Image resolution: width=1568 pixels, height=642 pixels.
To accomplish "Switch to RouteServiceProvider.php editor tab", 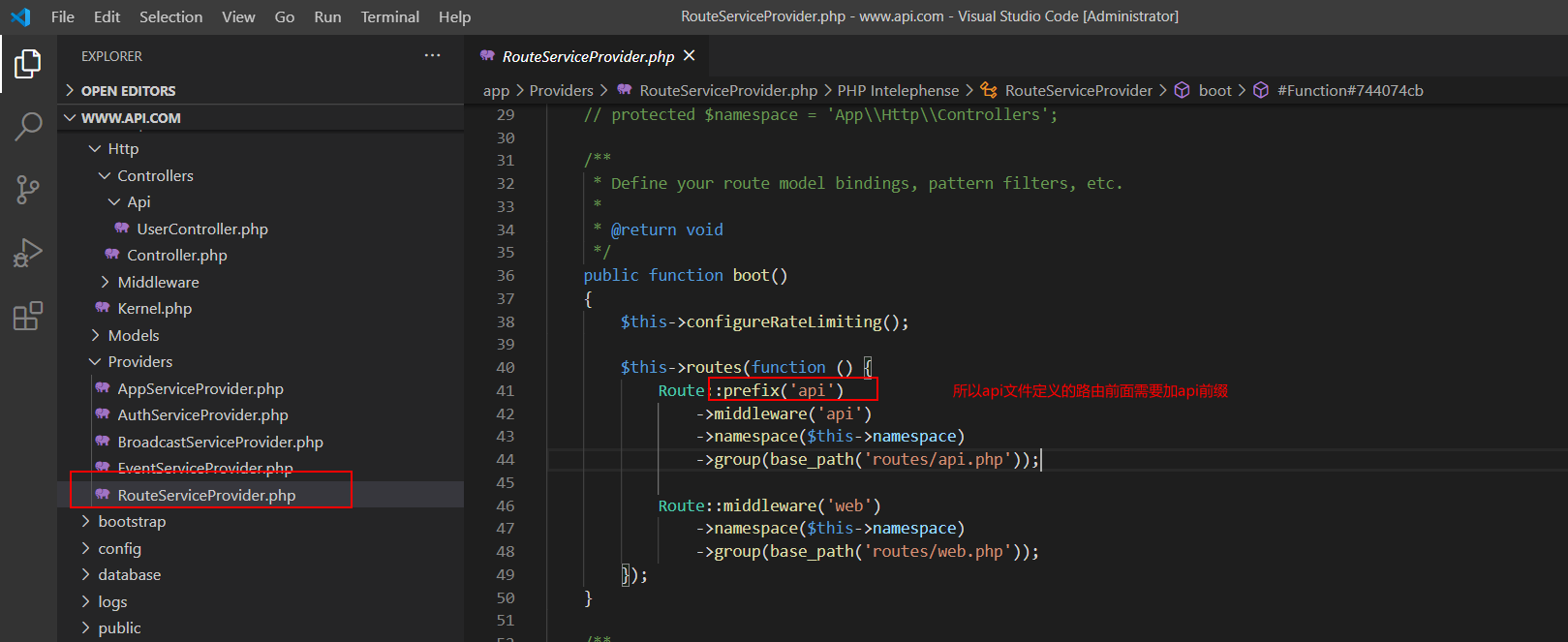I will point(588,56).
